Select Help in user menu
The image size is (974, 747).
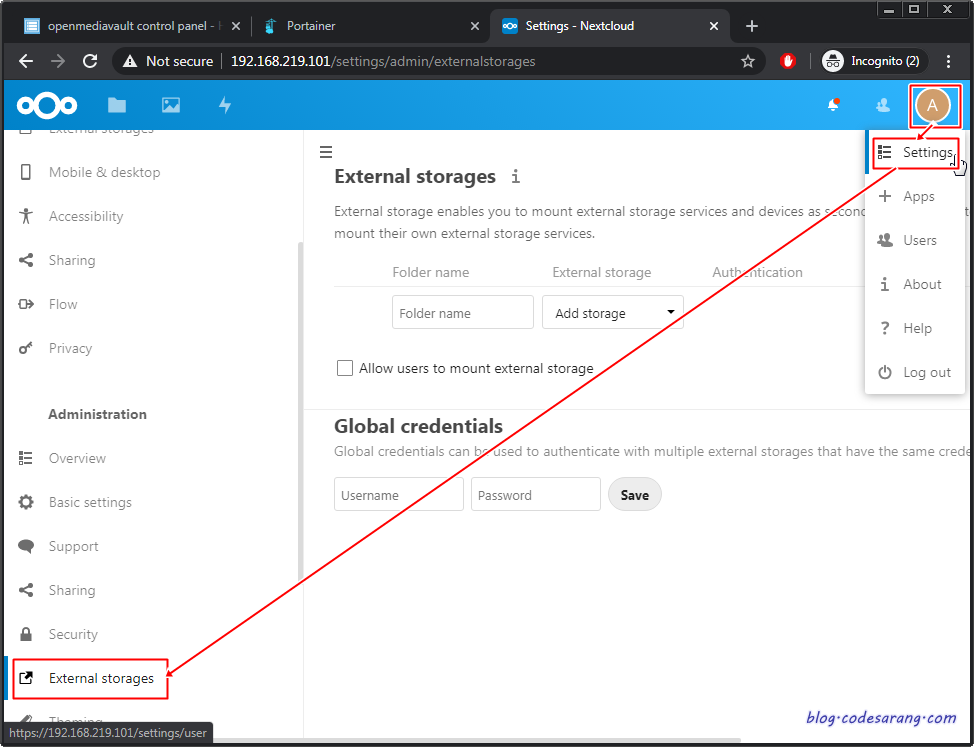point(915,328)
